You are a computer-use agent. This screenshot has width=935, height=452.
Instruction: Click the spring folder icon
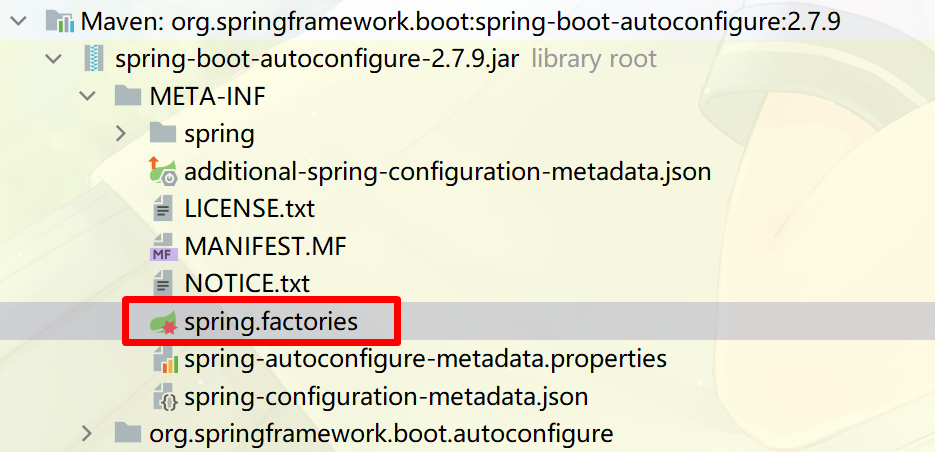[162, 133]
